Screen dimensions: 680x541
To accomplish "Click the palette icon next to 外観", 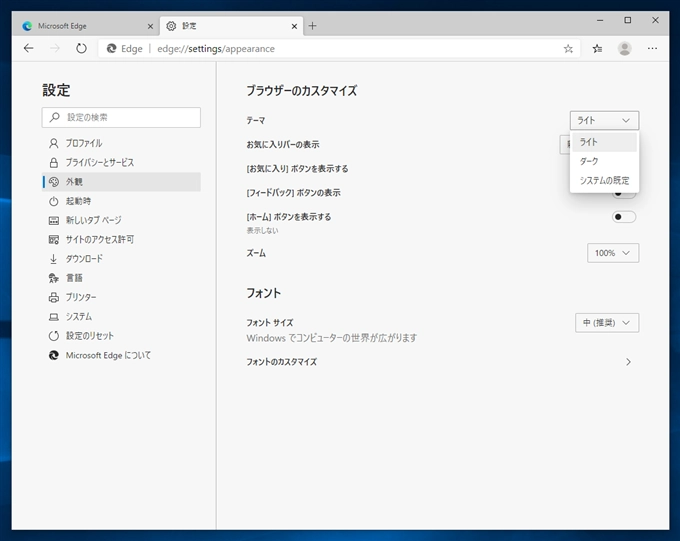I will click(x=54, y=182).
